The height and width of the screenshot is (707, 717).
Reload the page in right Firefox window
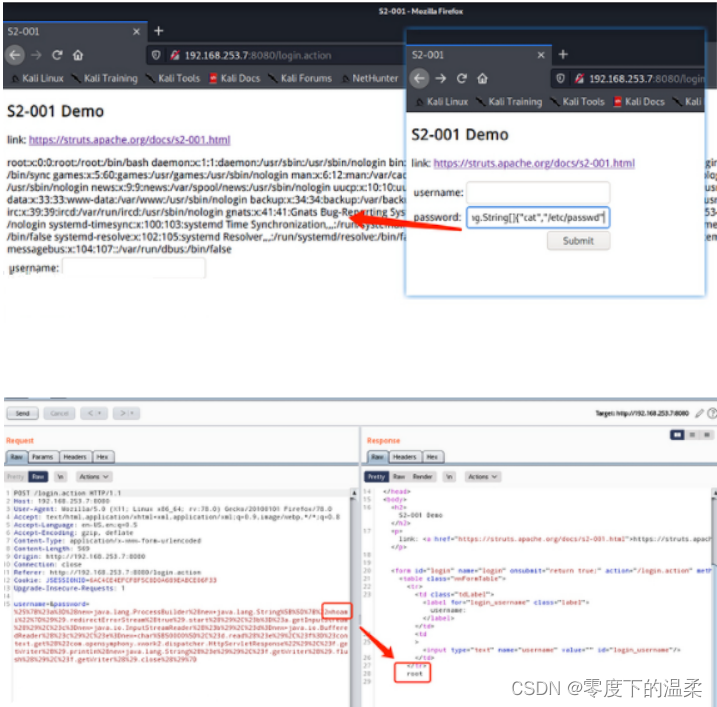click(x=461, y=79)
